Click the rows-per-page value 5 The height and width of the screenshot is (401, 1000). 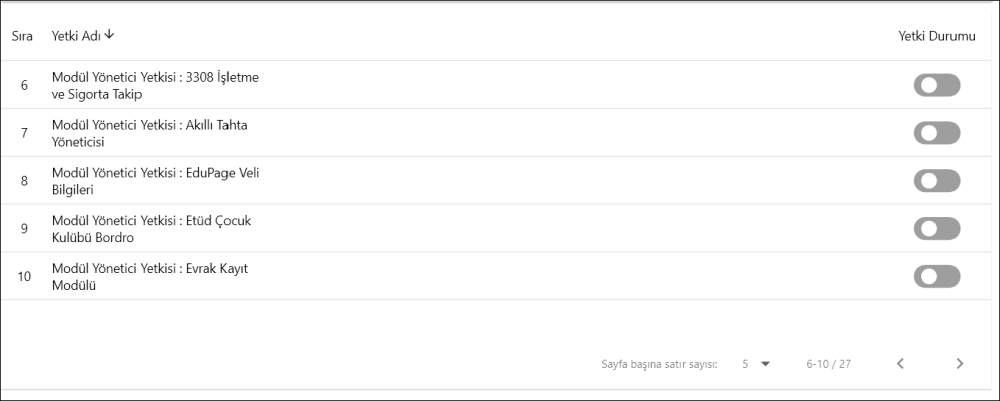745,364
